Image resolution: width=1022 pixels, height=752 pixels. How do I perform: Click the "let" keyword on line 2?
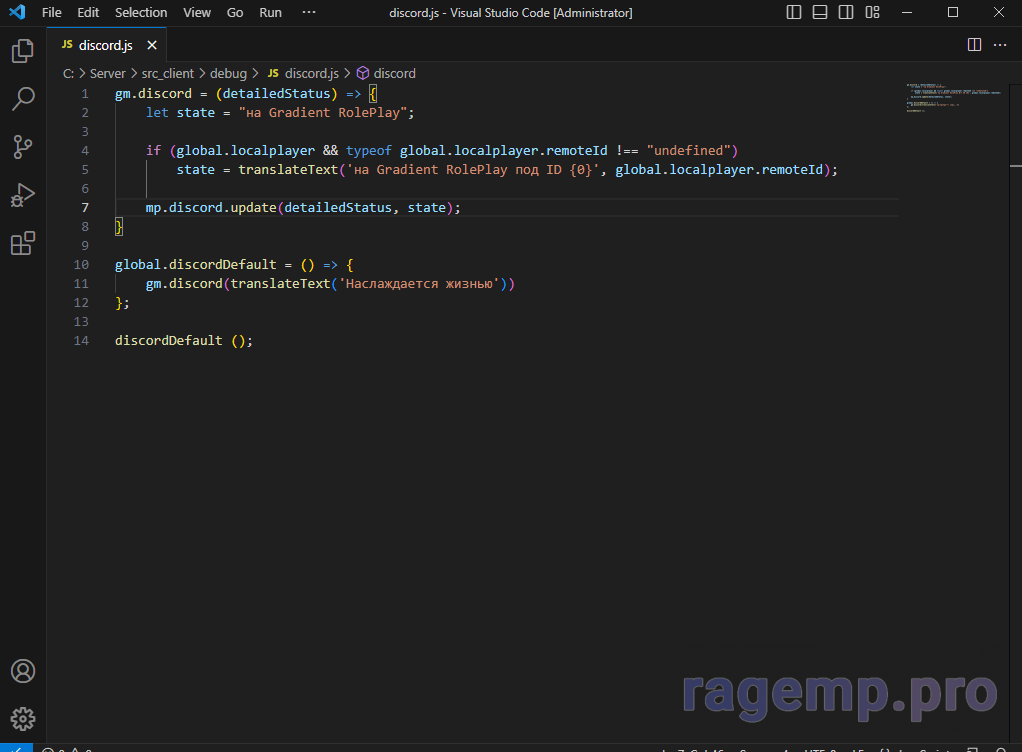tap(157, 113)
